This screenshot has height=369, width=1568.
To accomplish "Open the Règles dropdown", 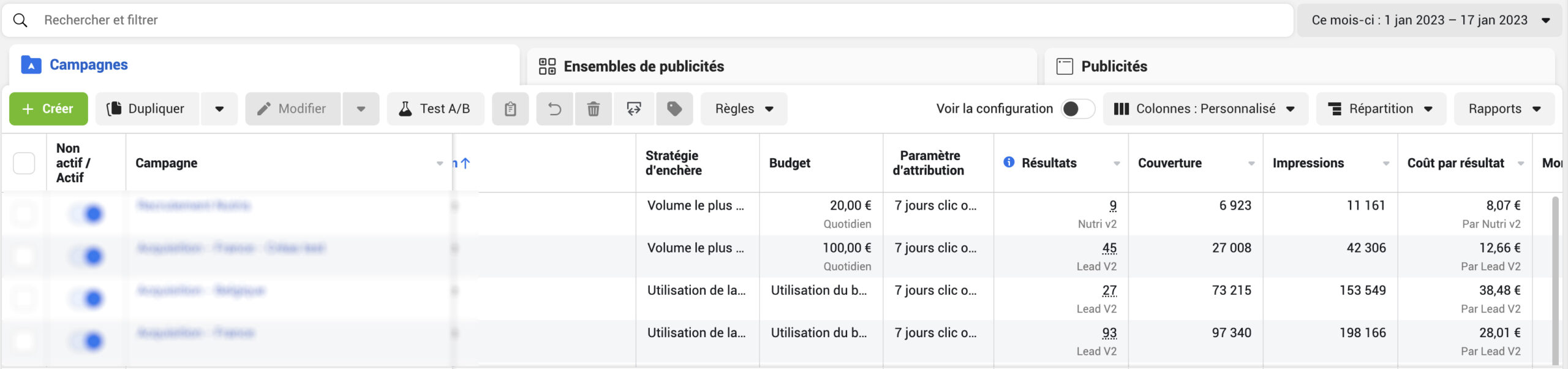I will (x=744, y=109).
